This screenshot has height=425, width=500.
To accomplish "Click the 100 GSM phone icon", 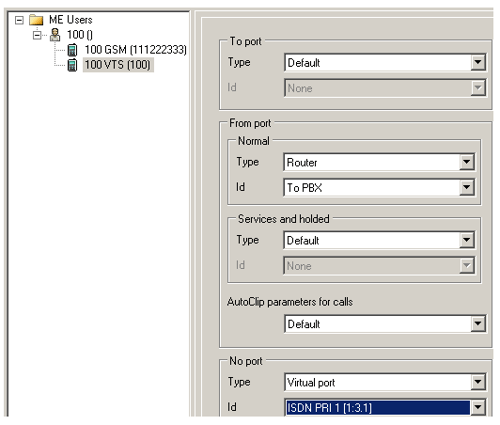I will (x=72, y=50).
